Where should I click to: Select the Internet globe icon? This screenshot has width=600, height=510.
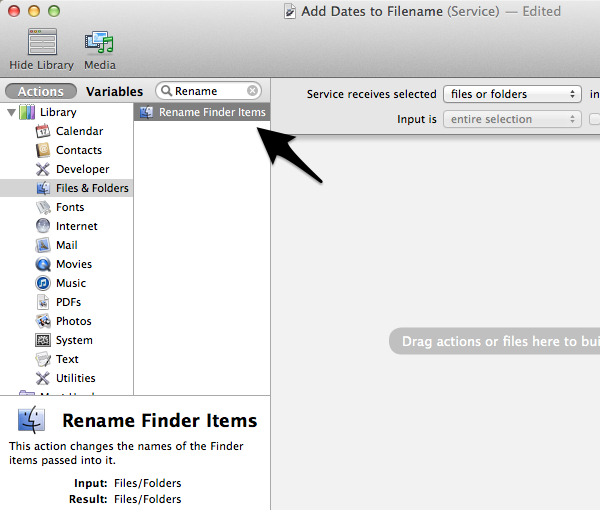43,226
